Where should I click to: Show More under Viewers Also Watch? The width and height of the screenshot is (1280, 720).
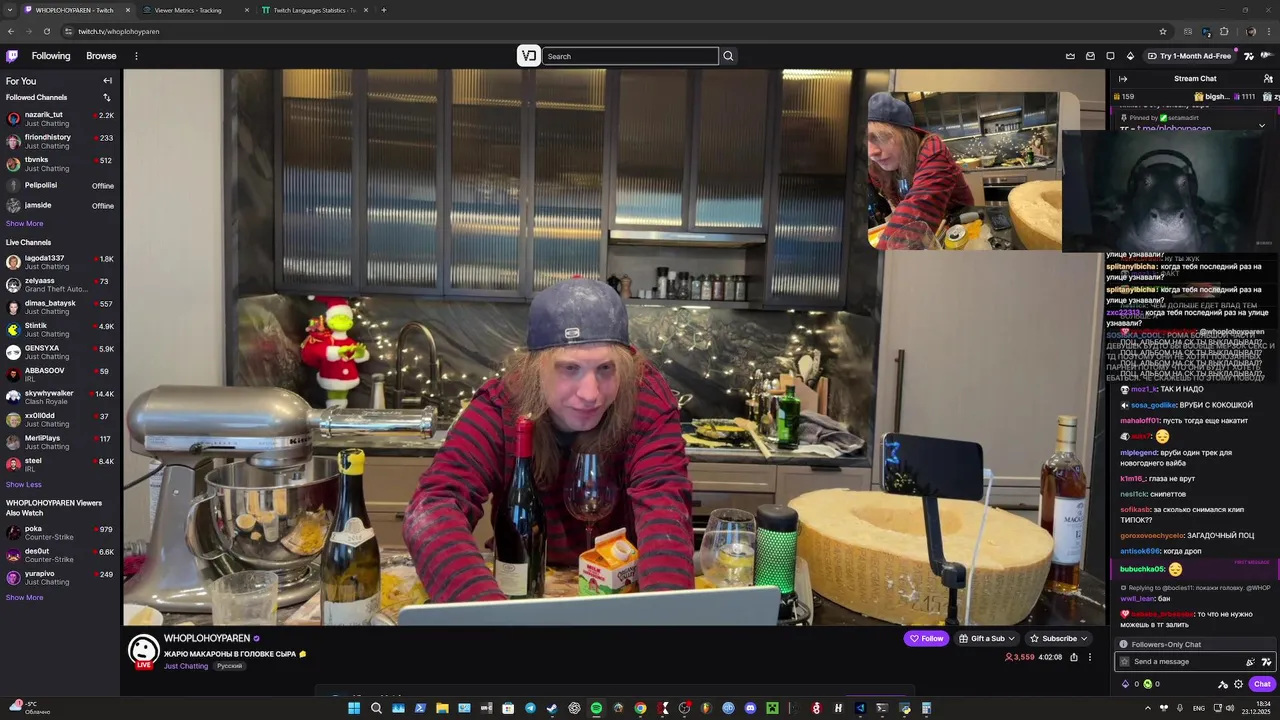(x=25, y=598)
